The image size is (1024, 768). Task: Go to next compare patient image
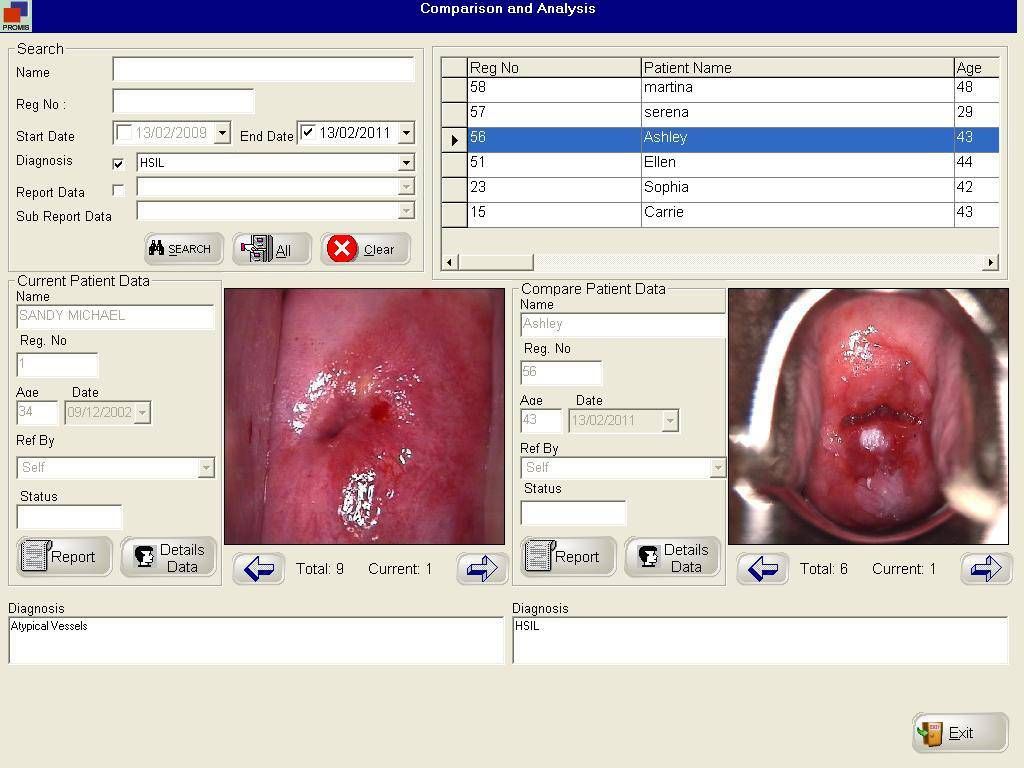click(985, 569)
